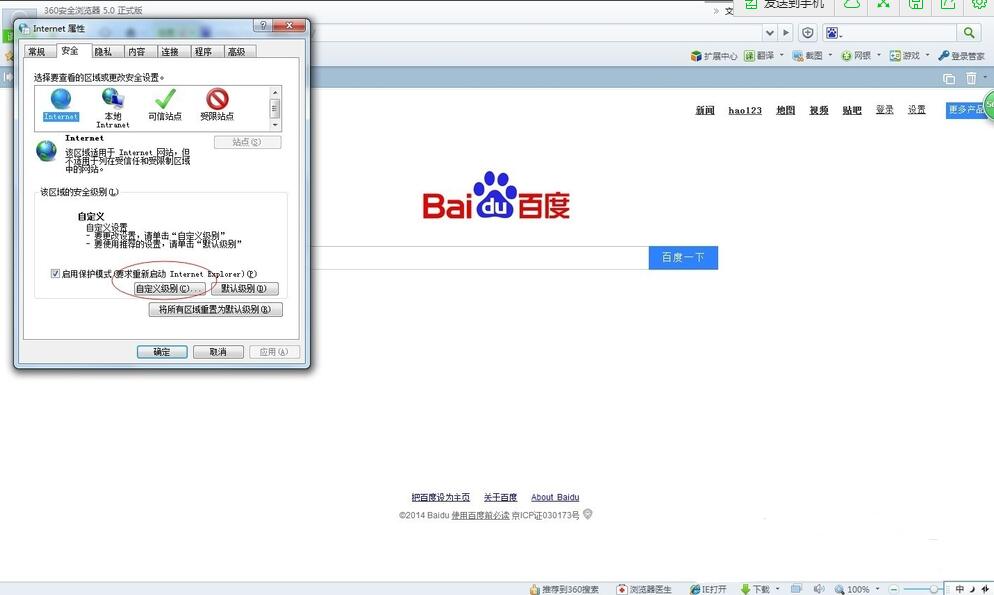Click the restore tabs icon on tab bar
Viewport: 994px width, 595px height.
tap(949, 79)
